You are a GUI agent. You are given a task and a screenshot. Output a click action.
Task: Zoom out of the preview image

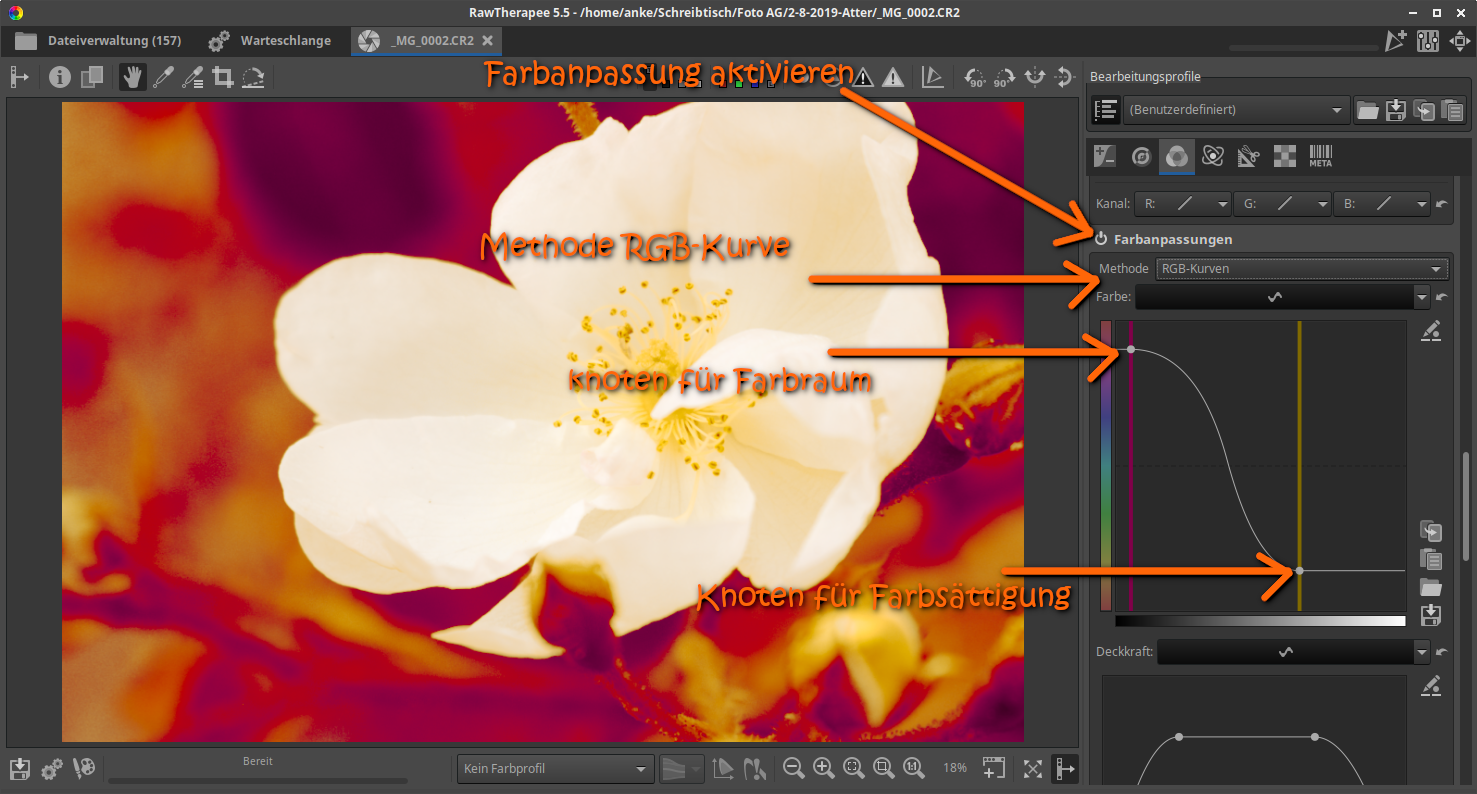click(x=794, y=768)
